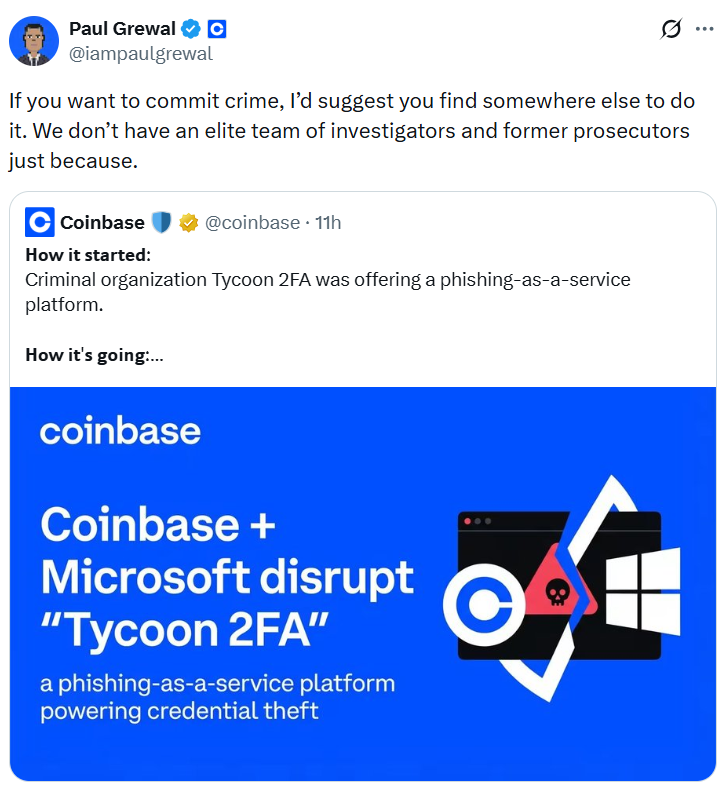Screen dimensions: 726x793
Task: Click the Windows logo in the graphic
Action: pos(643,588)
